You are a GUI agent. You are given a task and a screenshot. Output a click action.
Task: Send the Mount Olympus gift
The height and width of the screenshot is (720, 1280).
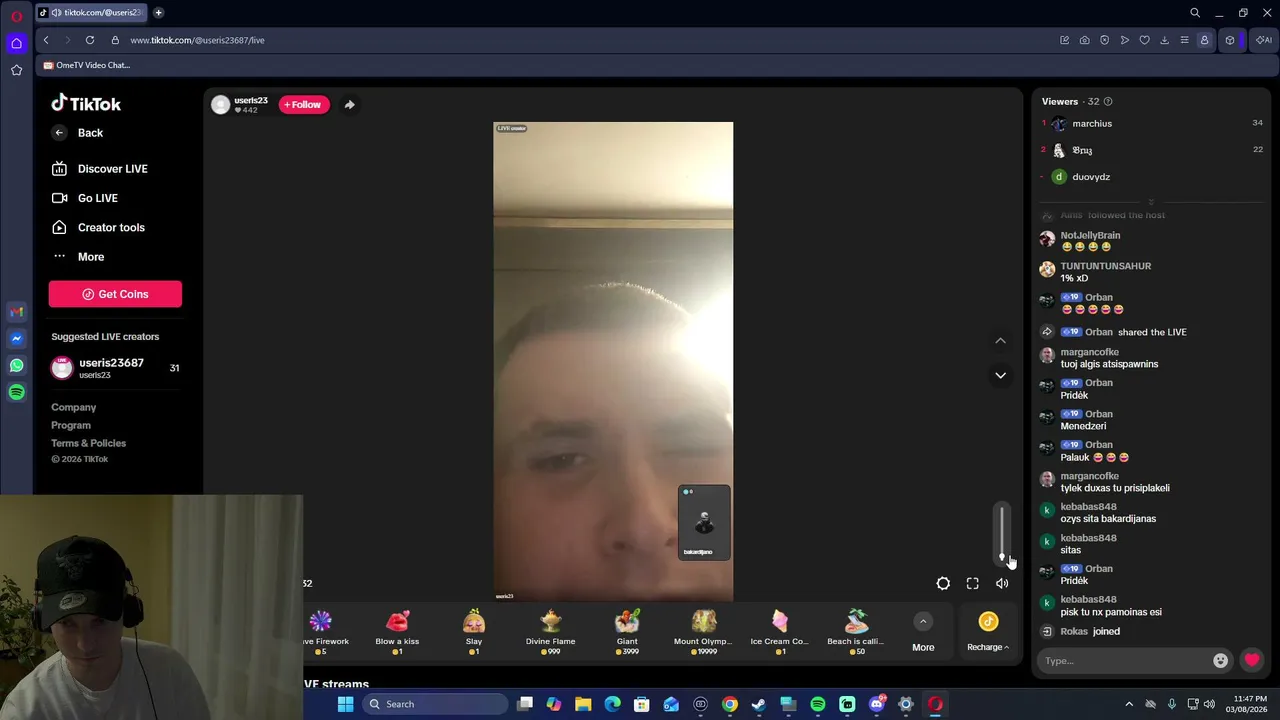(703, 633)
